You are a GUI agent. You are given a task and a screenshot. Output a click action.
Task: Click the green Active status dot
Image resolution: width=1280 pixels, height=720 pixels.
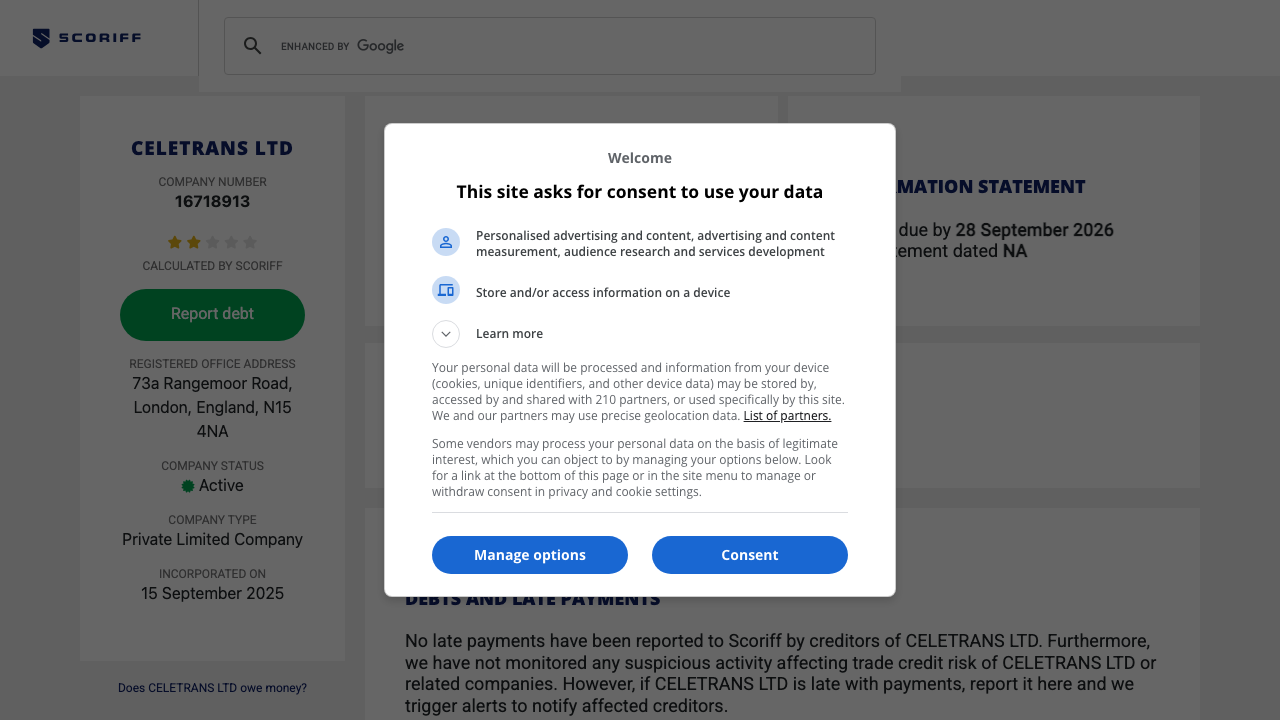click(187, 485)
